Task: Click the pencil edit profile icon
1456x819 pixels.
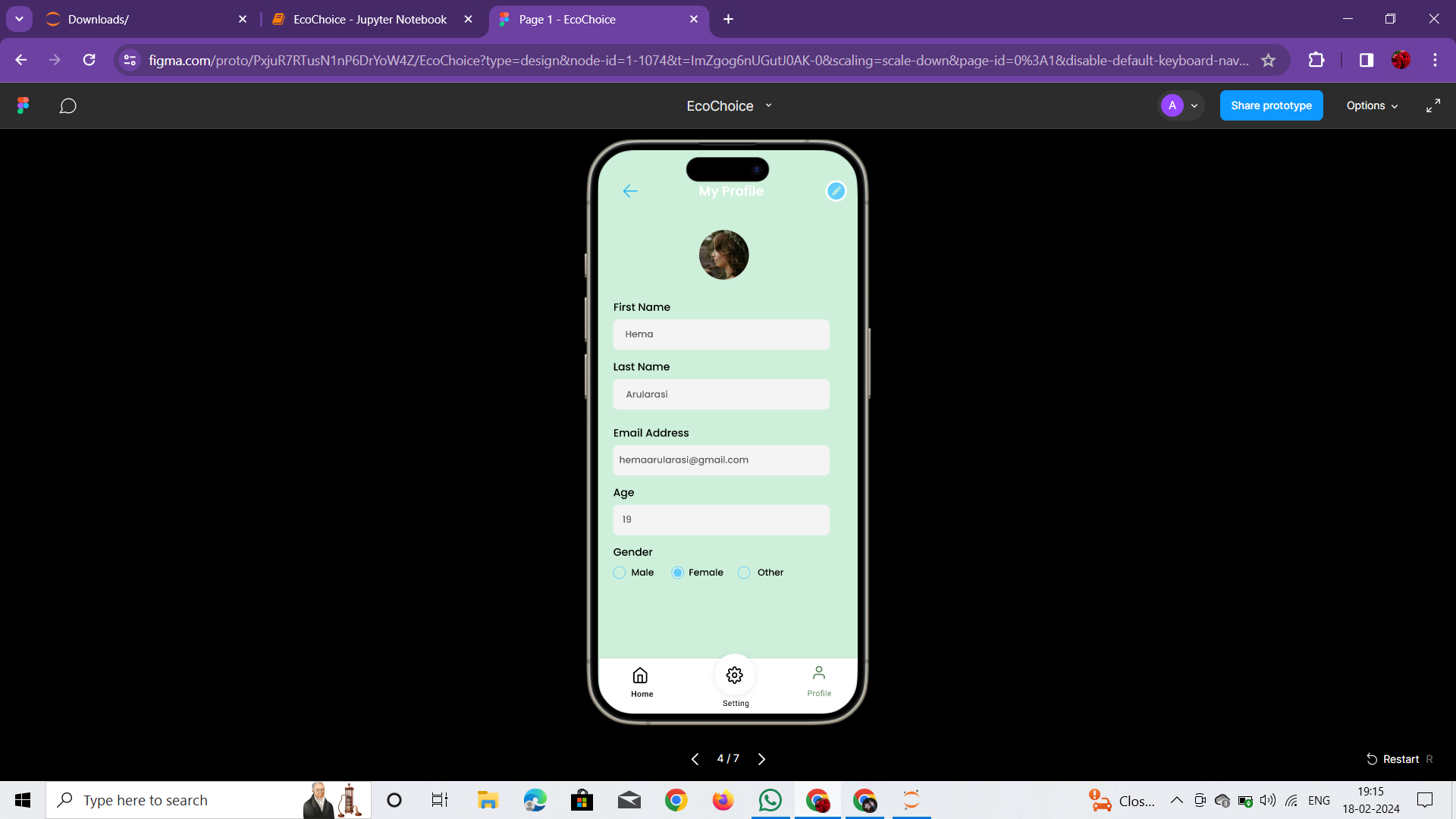Action: point(836,191)
